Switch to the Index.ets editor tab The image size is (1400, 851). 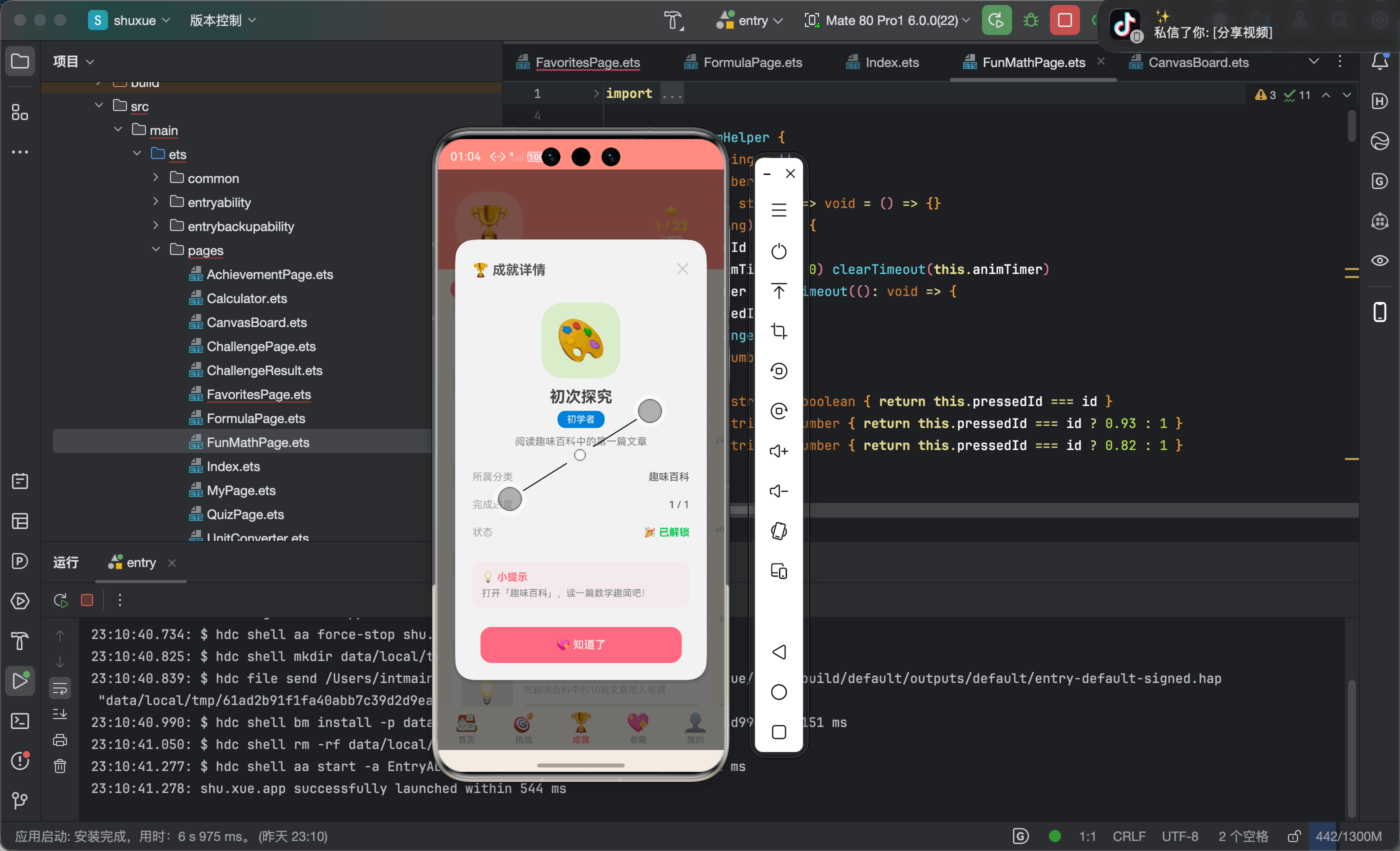point(882,62)
